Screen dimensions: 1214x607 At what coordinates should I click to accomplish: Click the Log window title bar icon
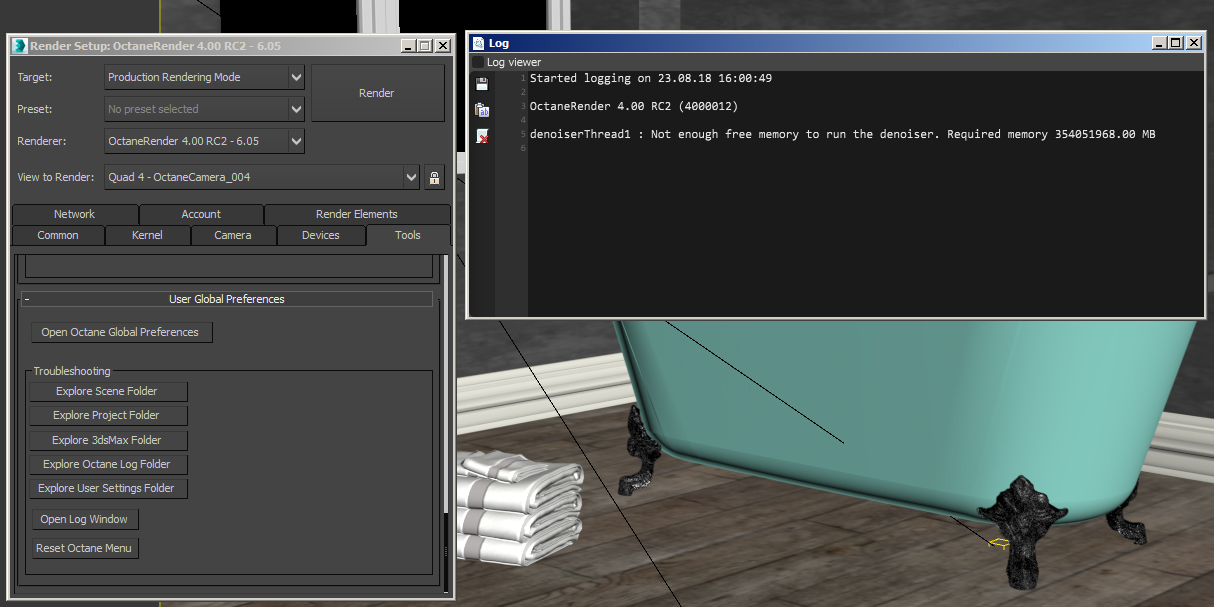477,43
